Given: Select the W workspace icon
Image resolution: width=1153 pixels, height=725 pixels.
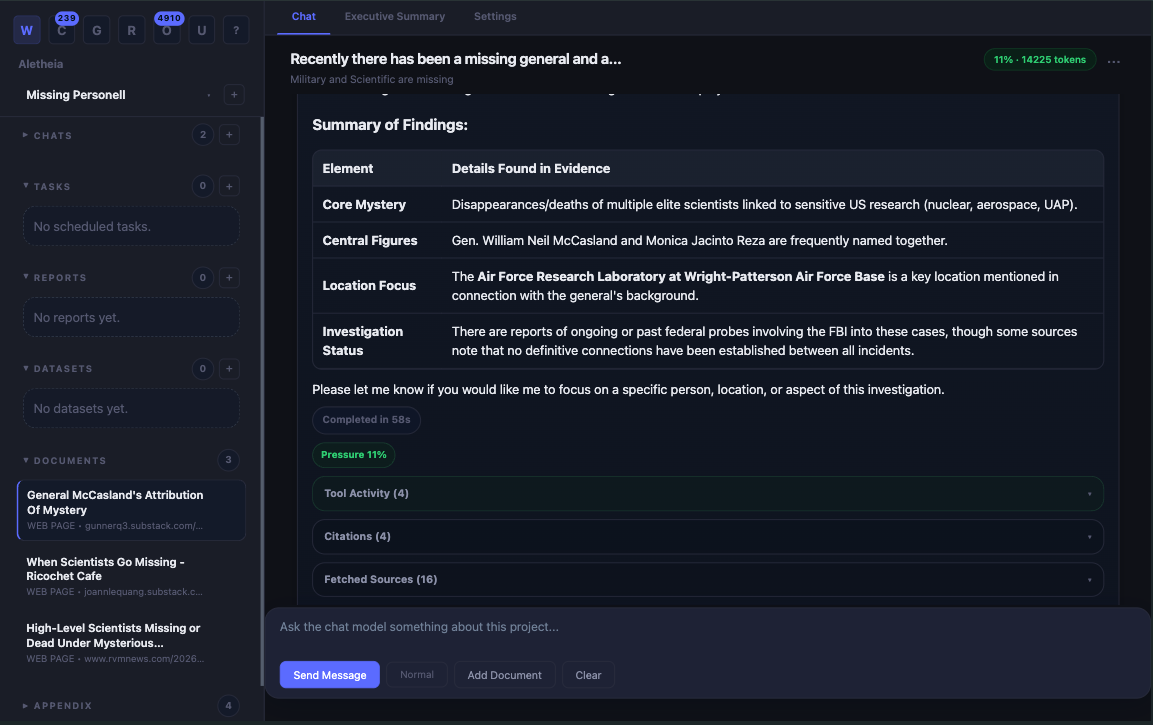Looking at the screenshot, I should pyautogui.click(x=26, y=30).
